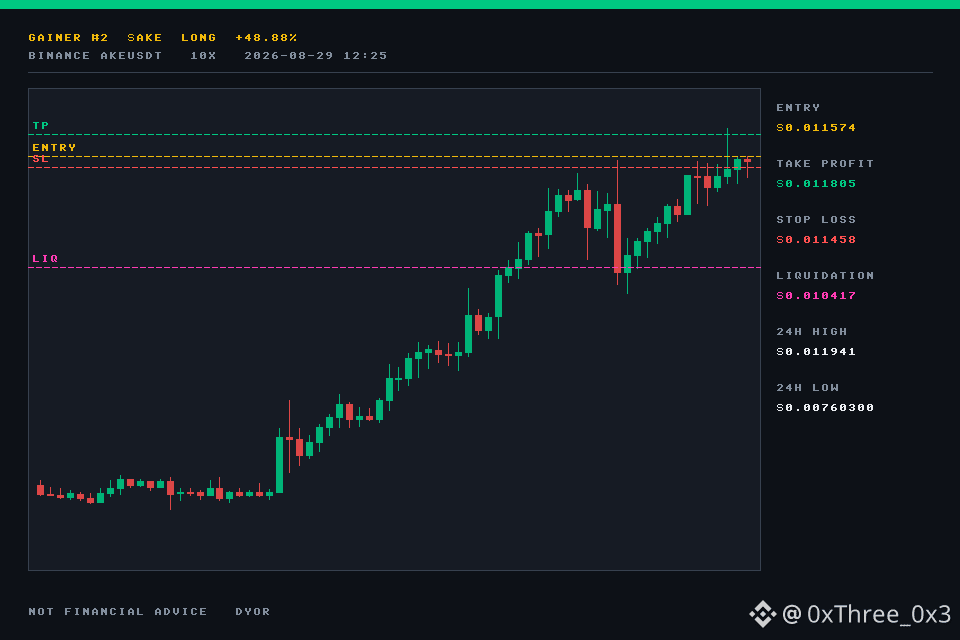The image size is (960, 640).
Task: Click the @0xThree_0x3 account handle
Action: click(x=866, y=614)
